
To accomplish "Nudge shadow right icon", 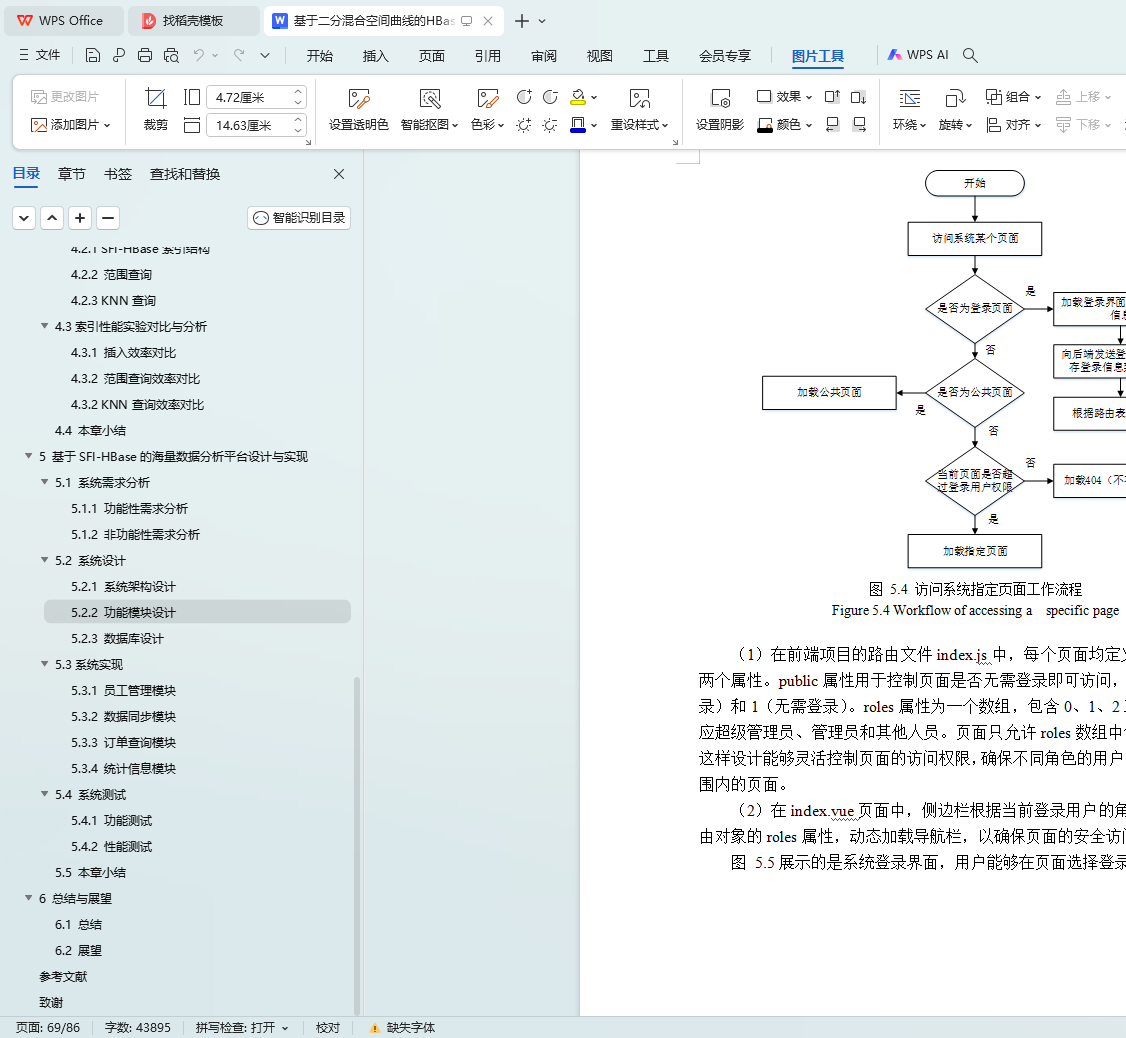I will (x=859, y=125).
